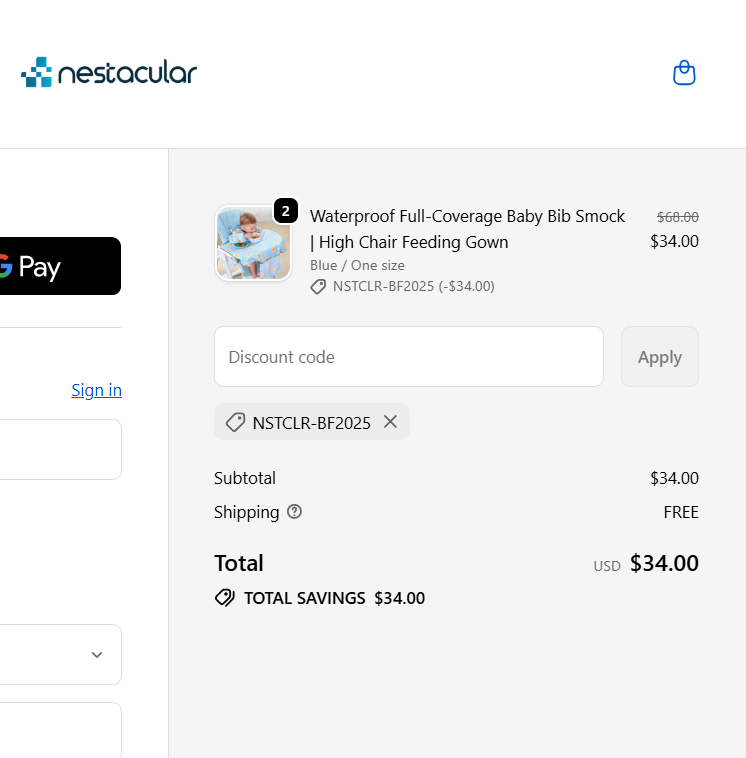Click the quantity badge showing 2
746x758 pixels.
pos(285,211)
